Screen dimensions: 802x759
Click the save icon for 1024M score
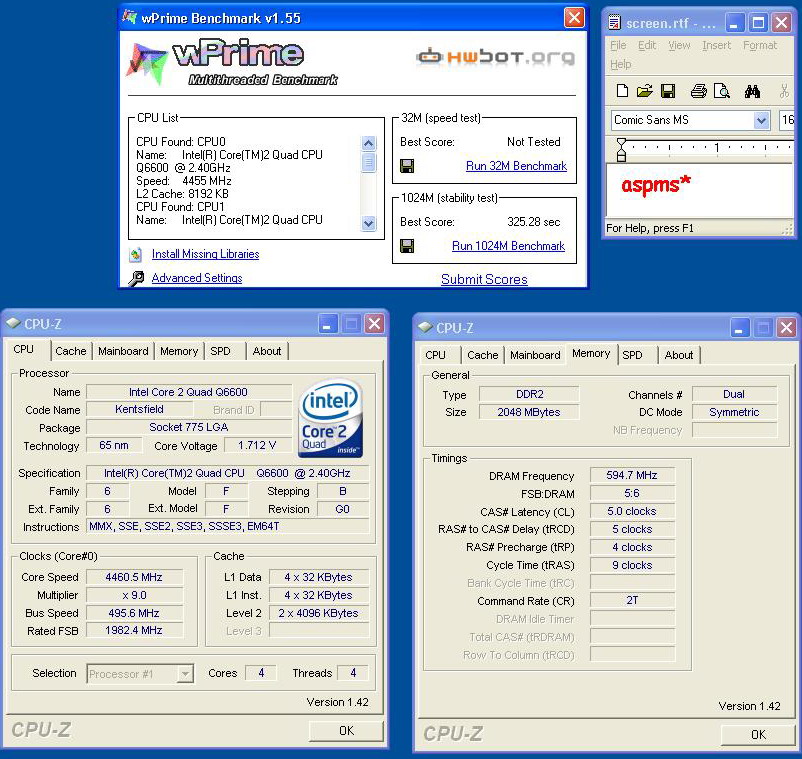point(407,246)
